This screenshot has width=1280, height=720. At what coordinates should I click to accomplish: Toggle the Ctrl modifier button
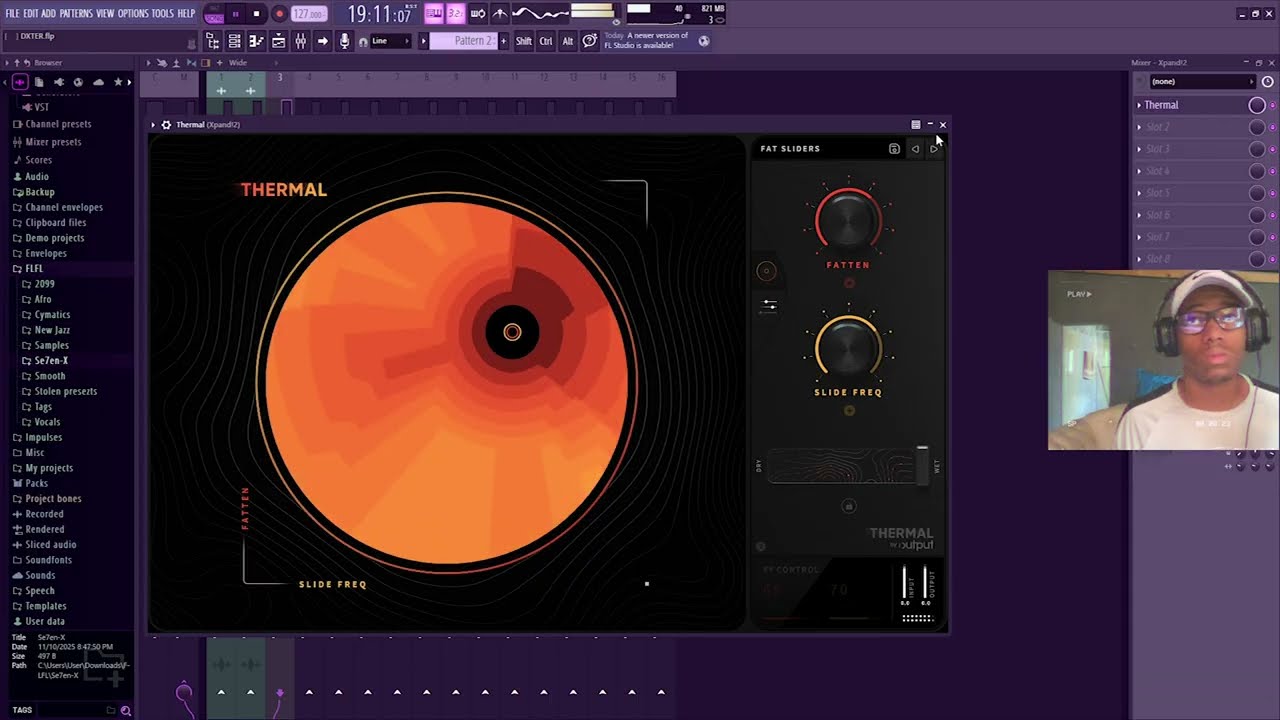click(546, 41)
